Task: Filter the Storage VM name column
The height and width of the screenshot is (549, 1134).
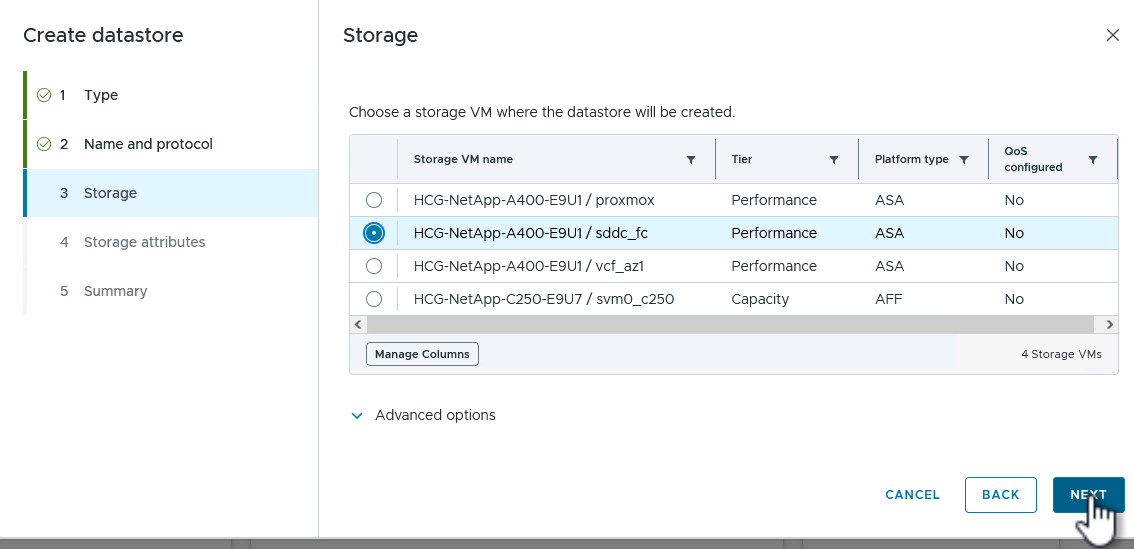Action: coord(691,160)
